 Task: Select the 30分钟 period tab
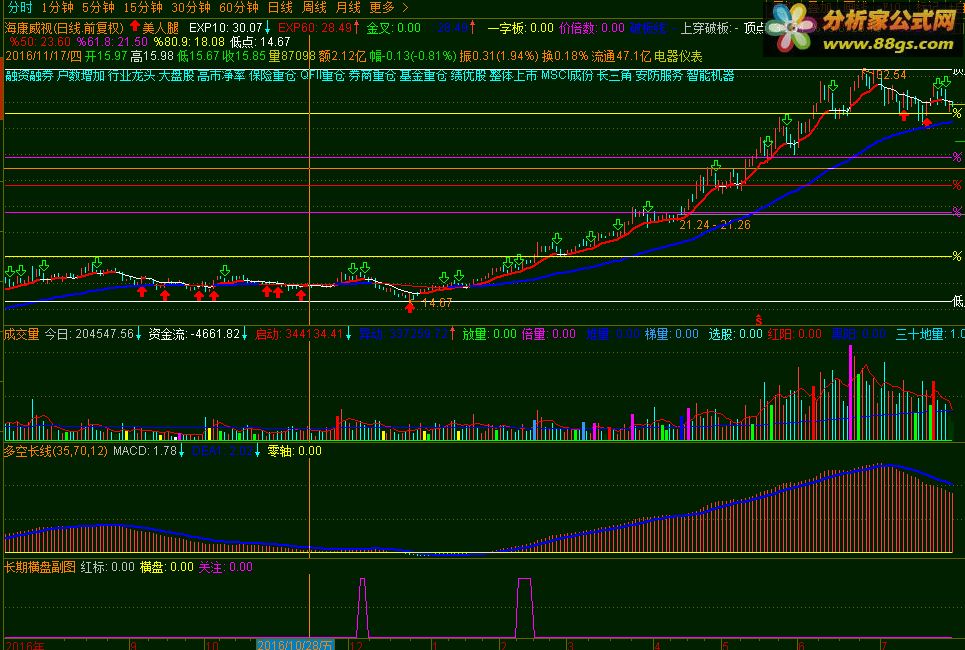click(191, 7)
